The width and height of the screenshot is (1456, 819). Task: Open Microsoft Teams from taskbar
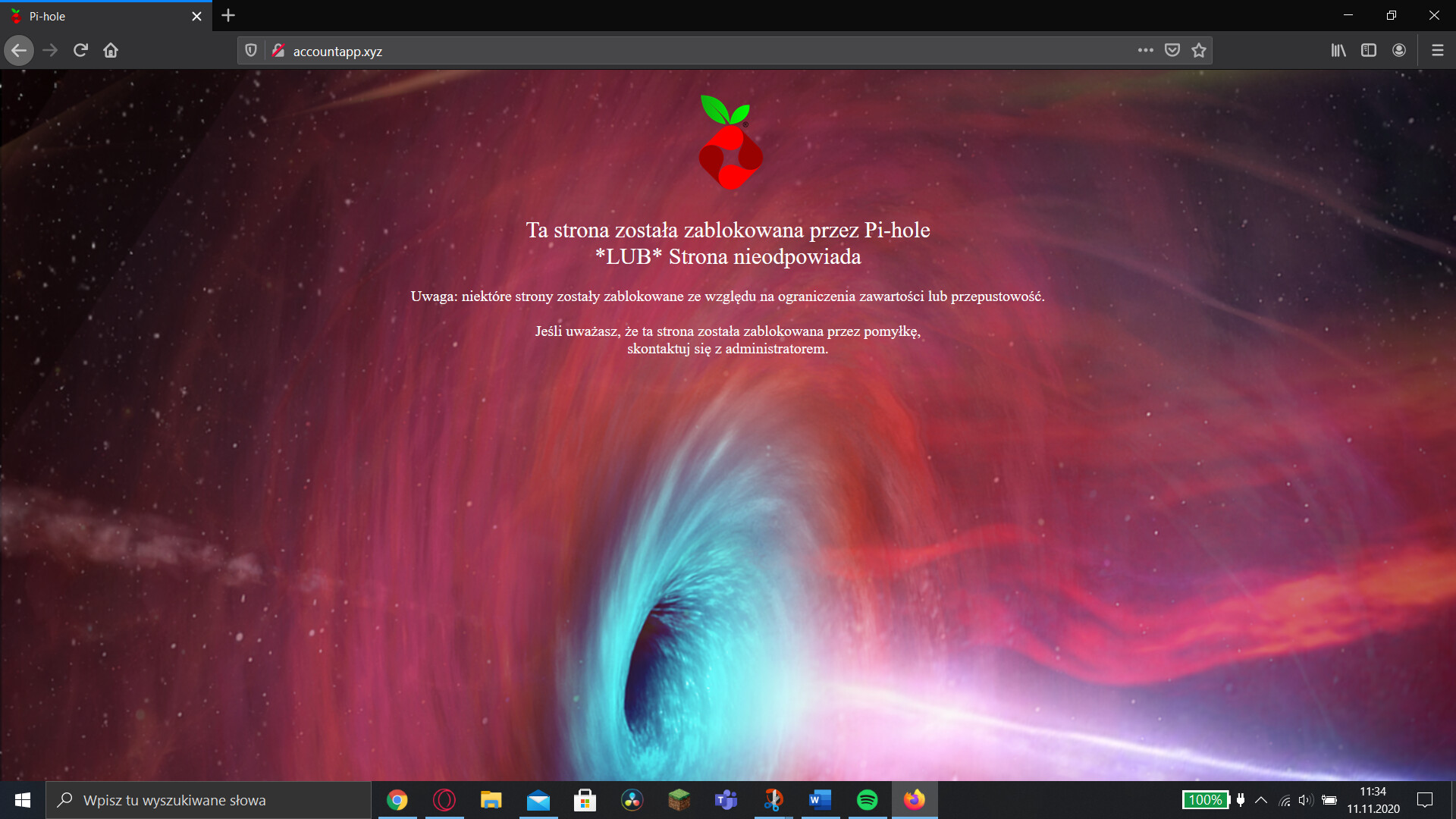click(726, 800)
